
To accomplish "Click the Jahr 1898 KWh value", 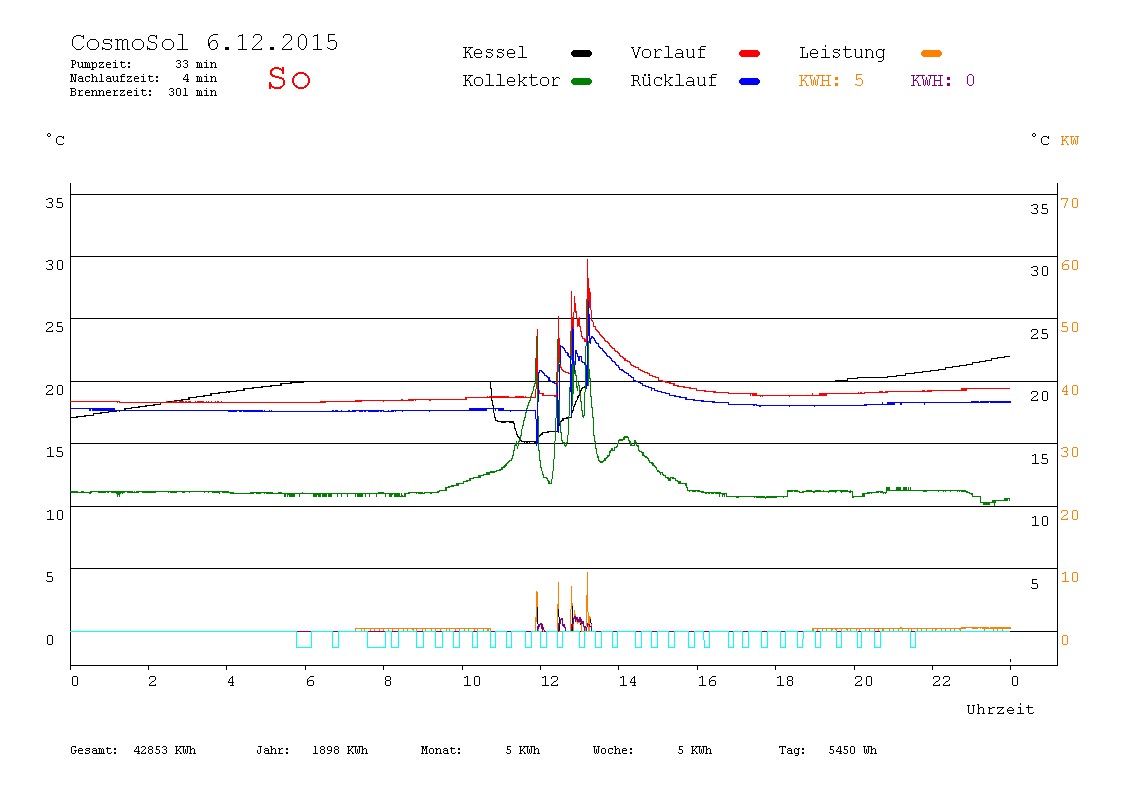I will tap(312, 750).
